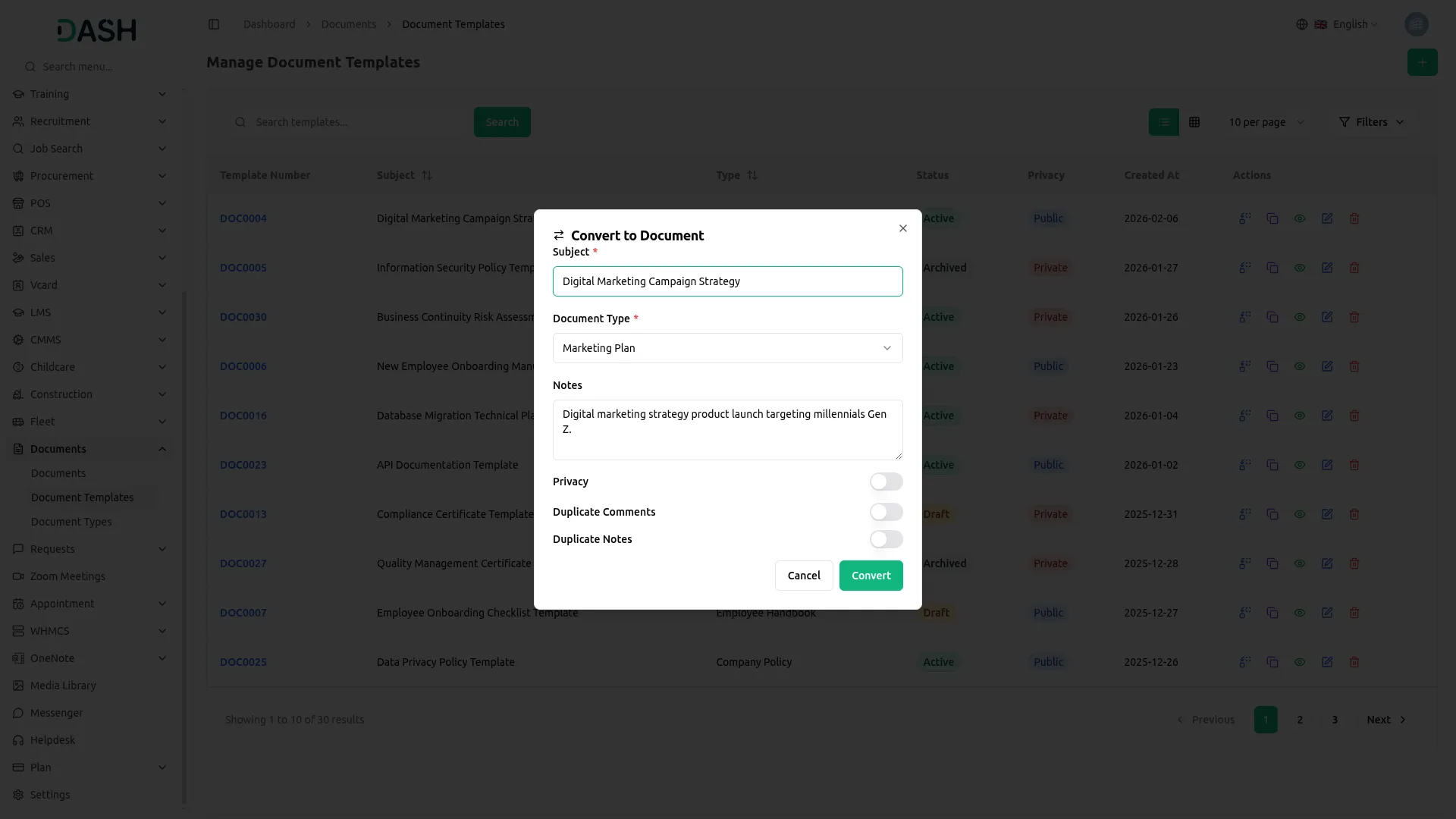The image size is (1456, 819).
Task: Open the eye preview icon for DOC0030
Action: (x=1300, y=317)
